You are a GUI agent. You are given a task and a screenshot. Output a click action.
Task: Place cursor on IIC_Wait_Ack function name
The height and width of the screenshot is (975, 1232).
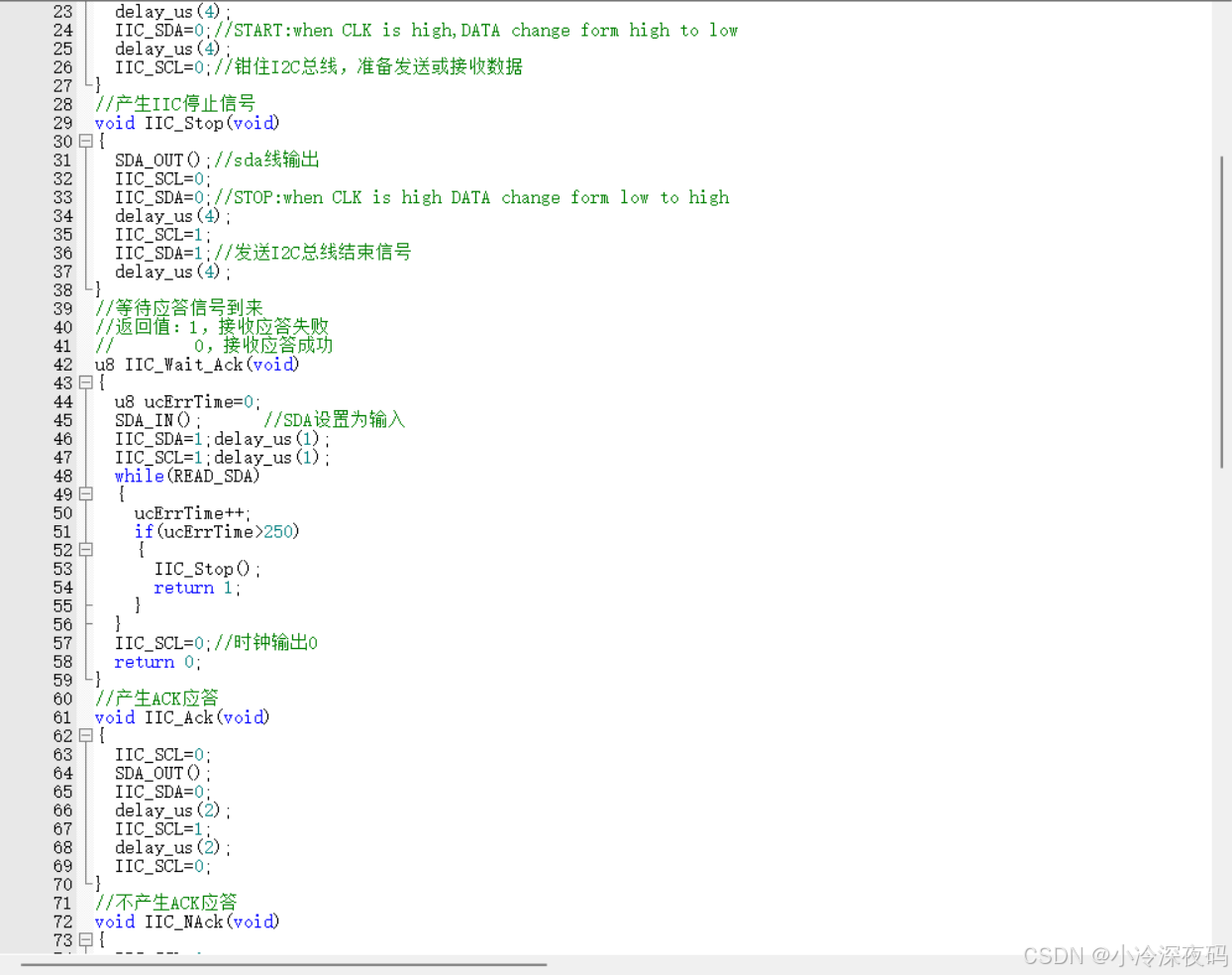click(183, 364)
